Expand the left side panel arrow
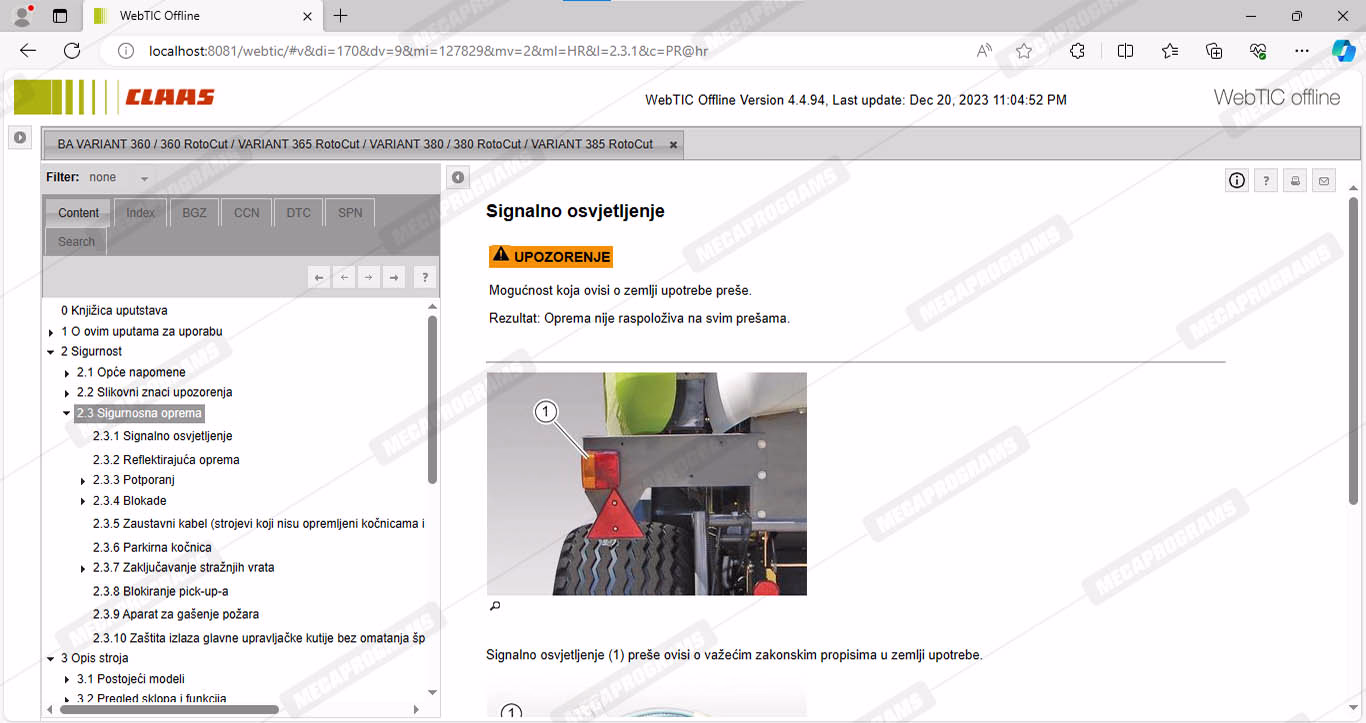1366x723 pixels. point(20,138)
